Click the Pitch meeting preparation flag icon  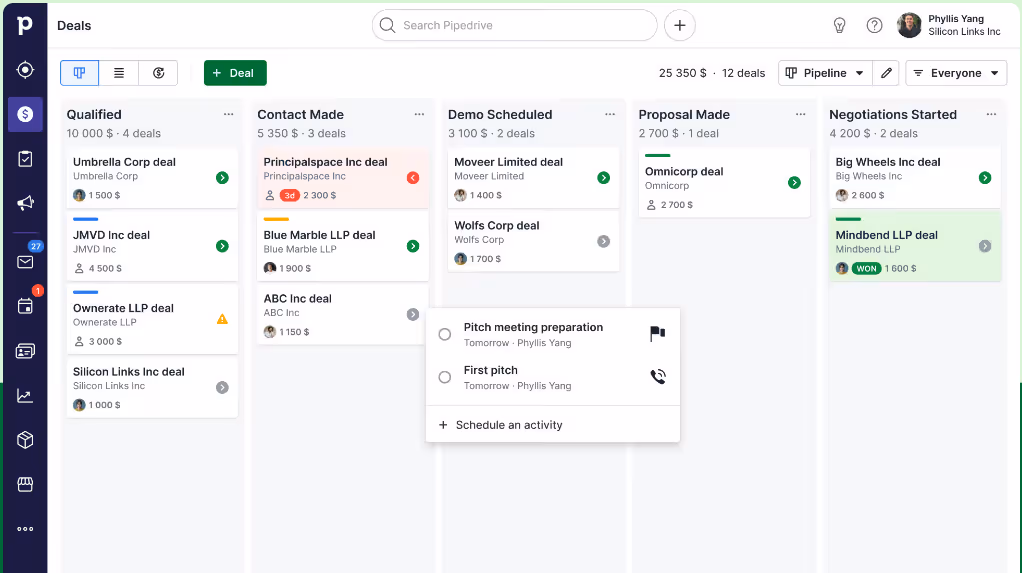pos(658,333)
